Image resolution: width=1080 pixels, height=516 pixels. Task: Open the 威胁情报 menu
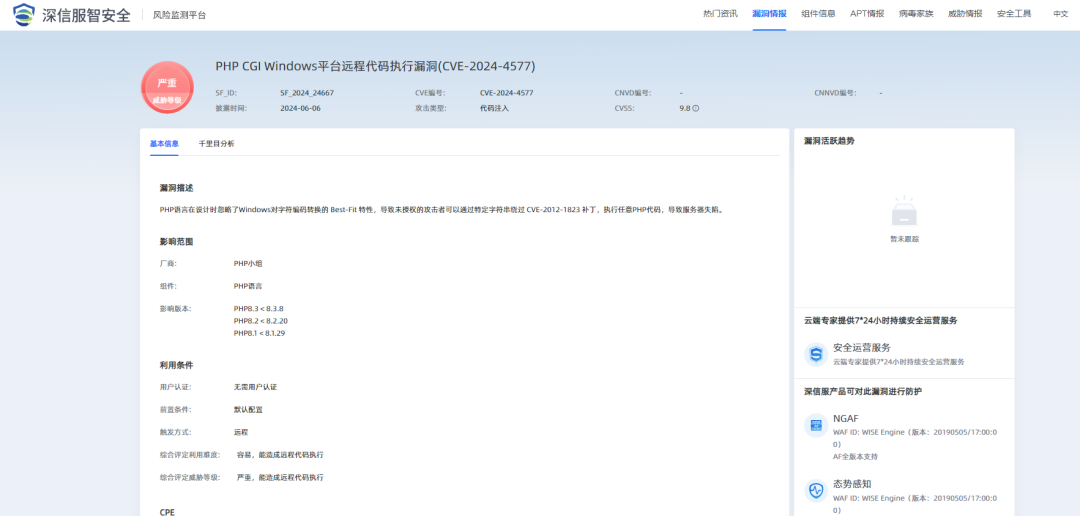965,14
